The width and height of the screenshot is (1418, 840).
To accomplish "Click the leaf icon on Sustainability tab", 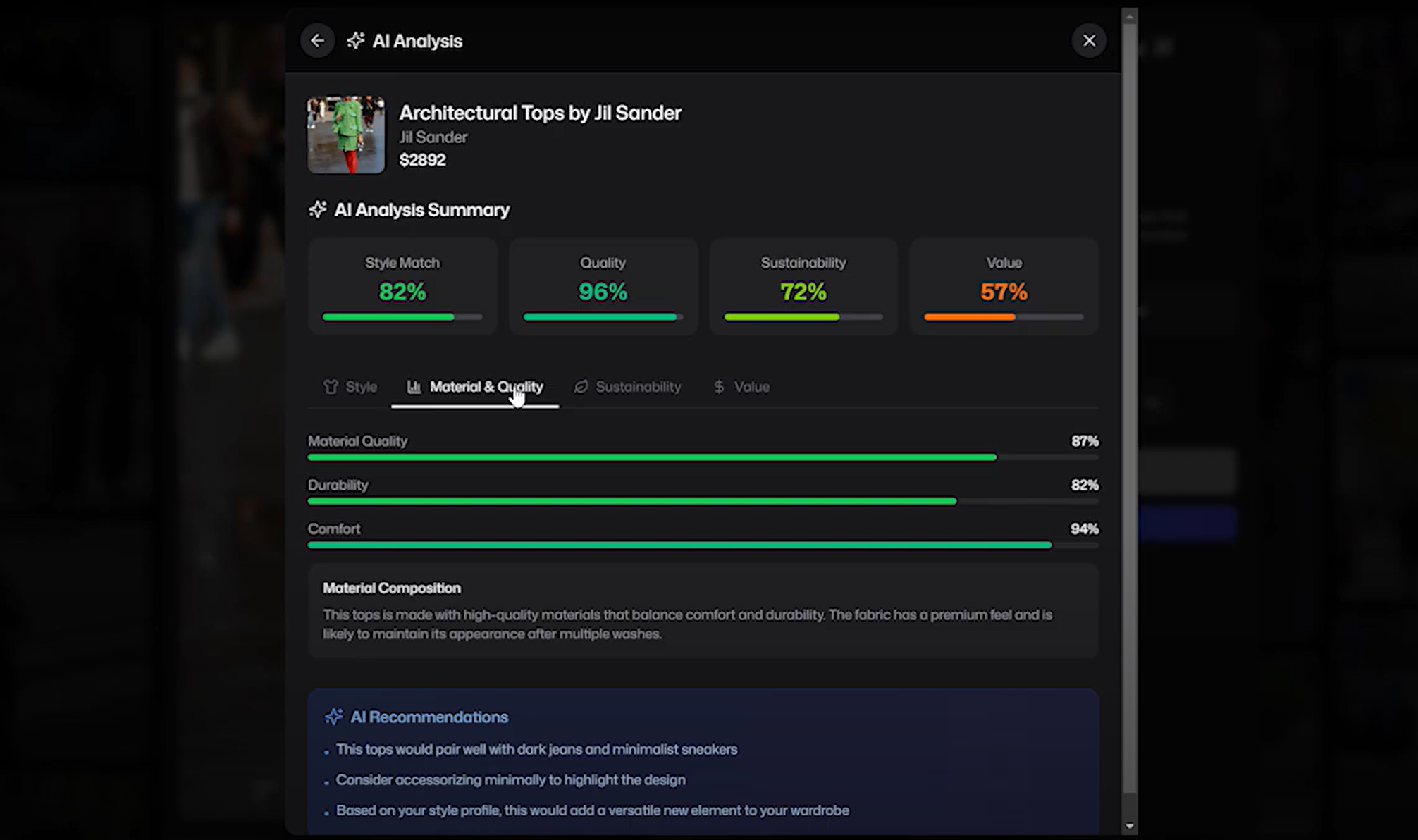I will coord(581,387).
